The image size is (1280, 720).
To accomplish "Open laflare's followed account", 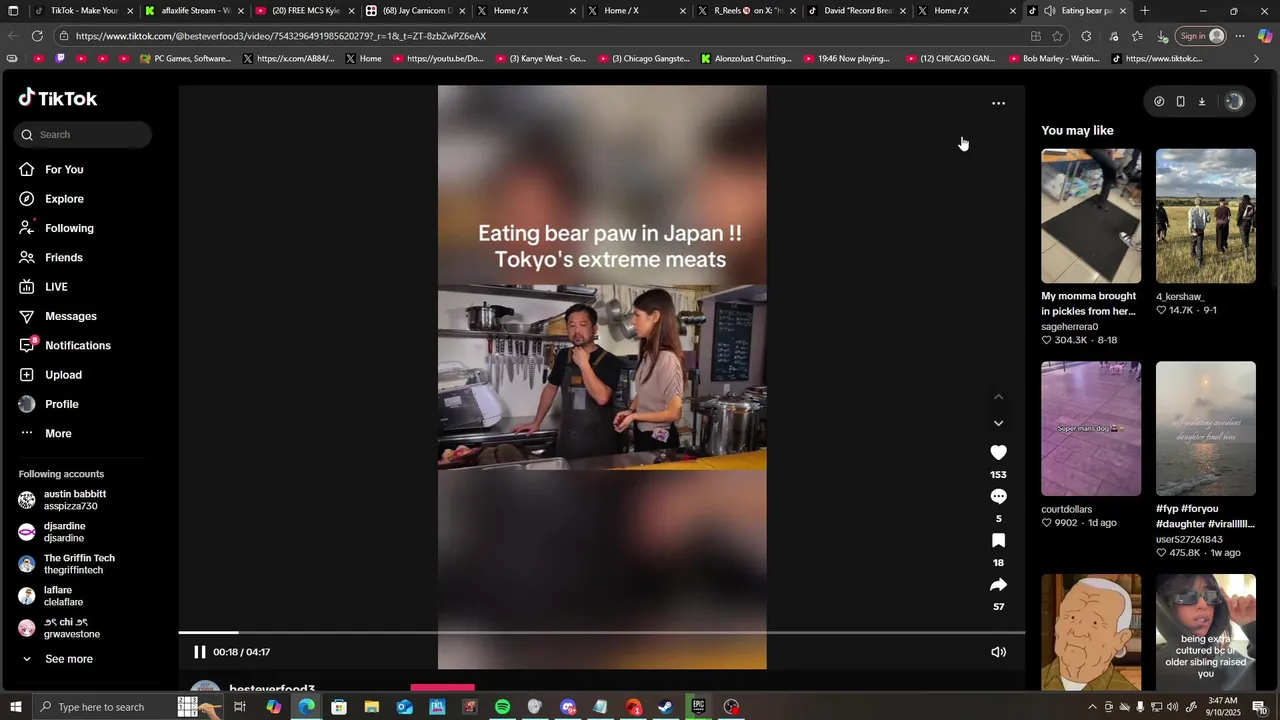I will (x=63, y=596).
